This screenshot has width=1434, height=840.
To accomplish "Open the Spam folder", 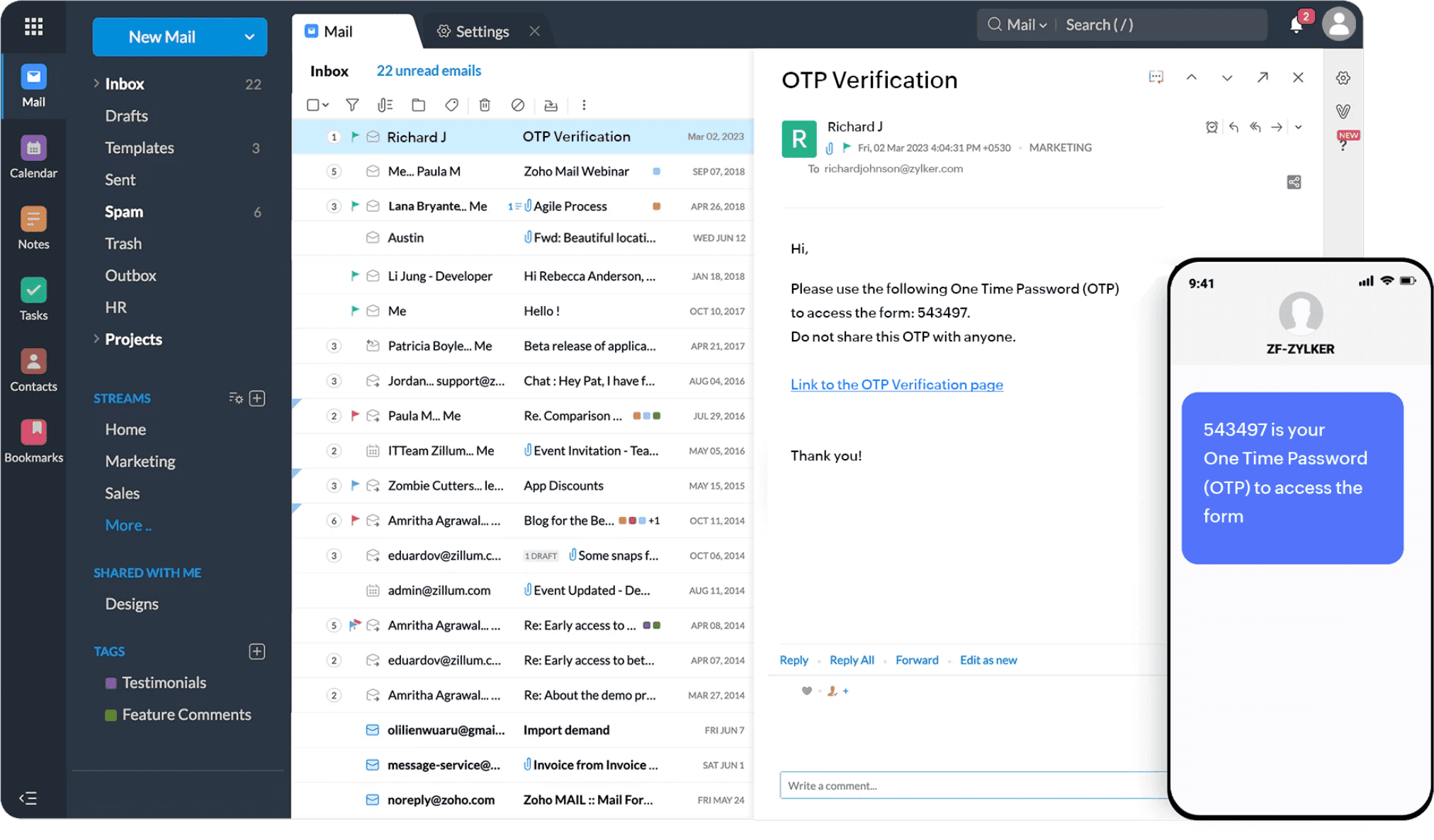I will click(124, 212).
